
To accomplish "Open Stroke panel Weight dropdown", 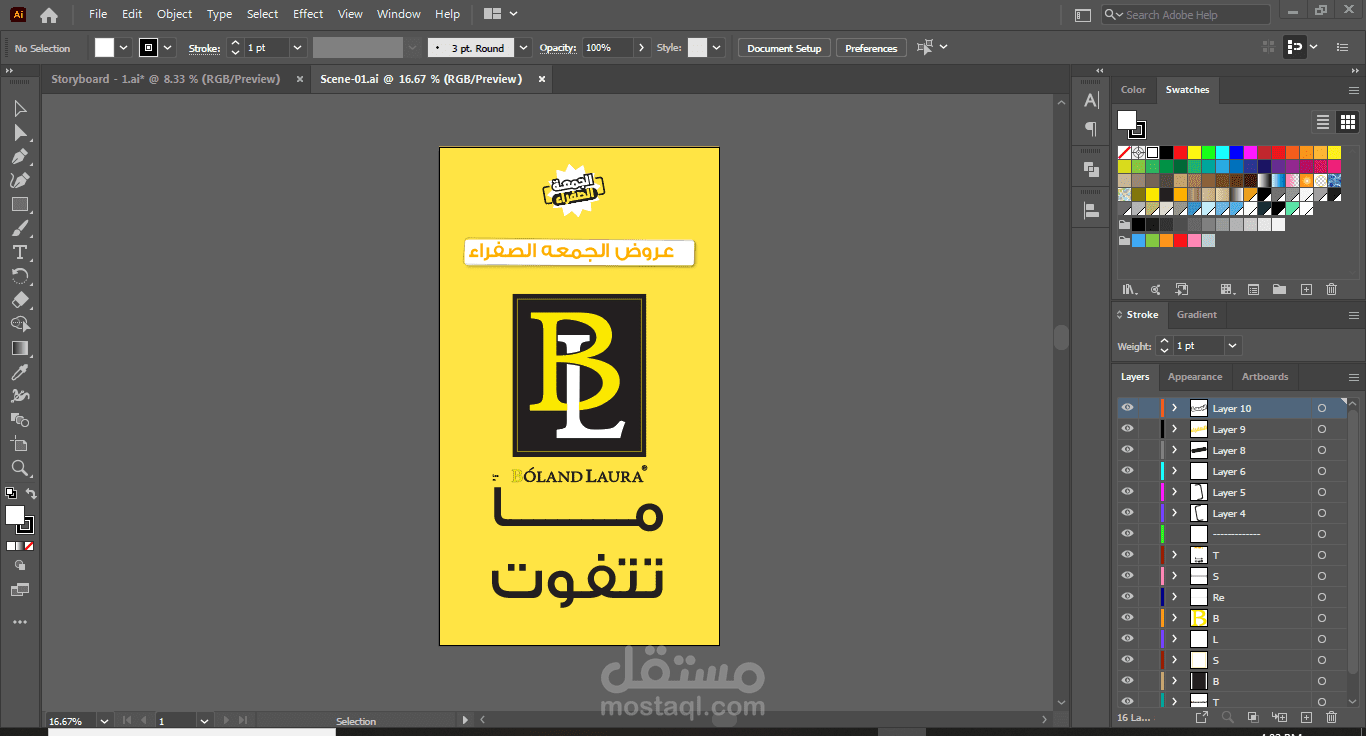I will coord(1232,346).
